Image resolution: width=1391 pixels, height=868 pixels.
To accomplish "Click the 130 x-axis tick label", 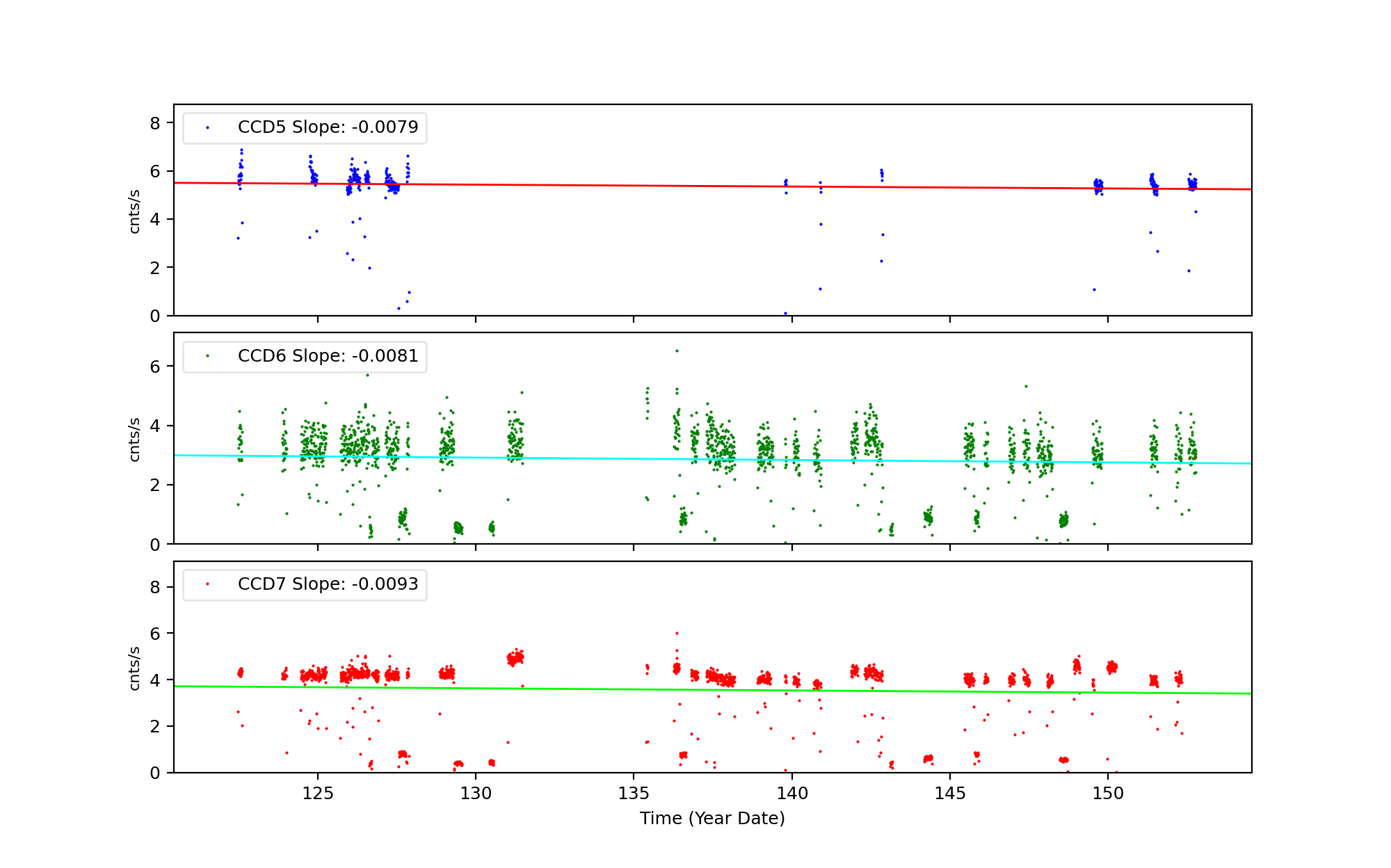I will 476,794.
